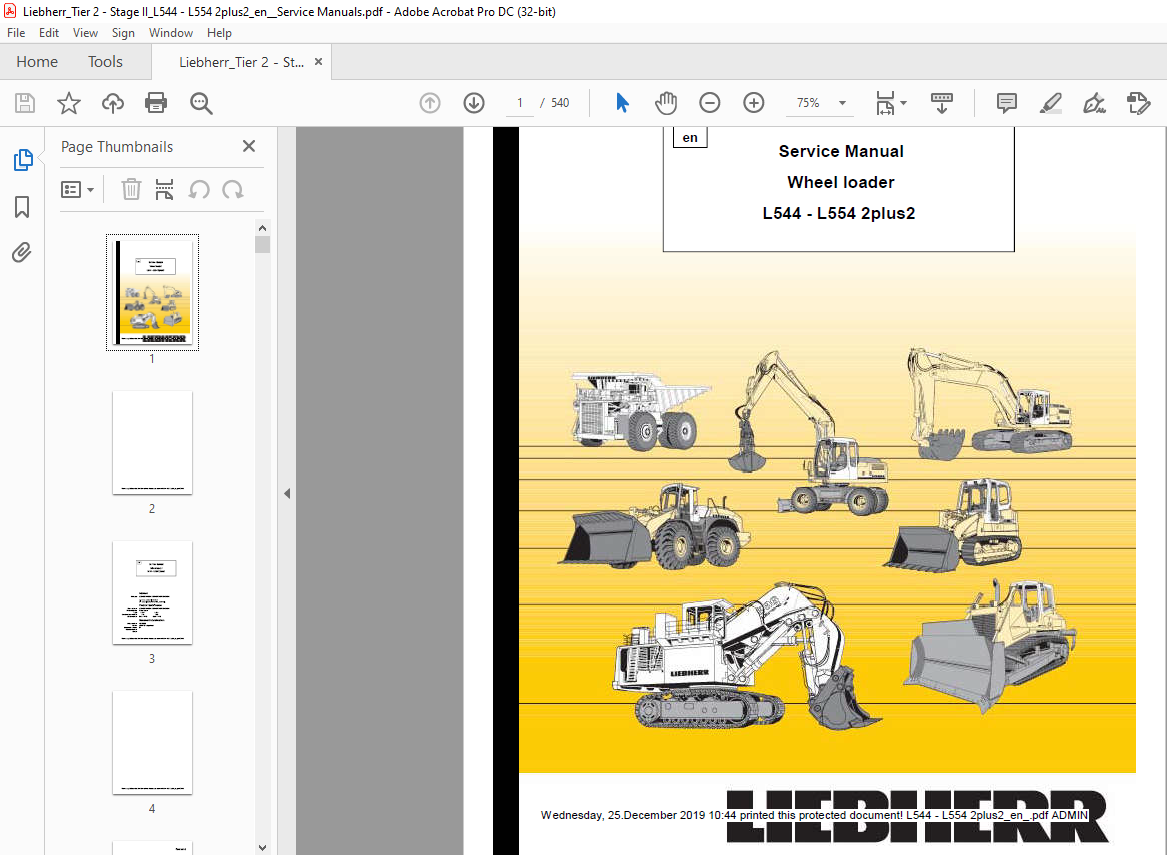Viewport: 1167px width, 855px height.
Task: Open thumbnail options dropdown menu
Action: 77,190
